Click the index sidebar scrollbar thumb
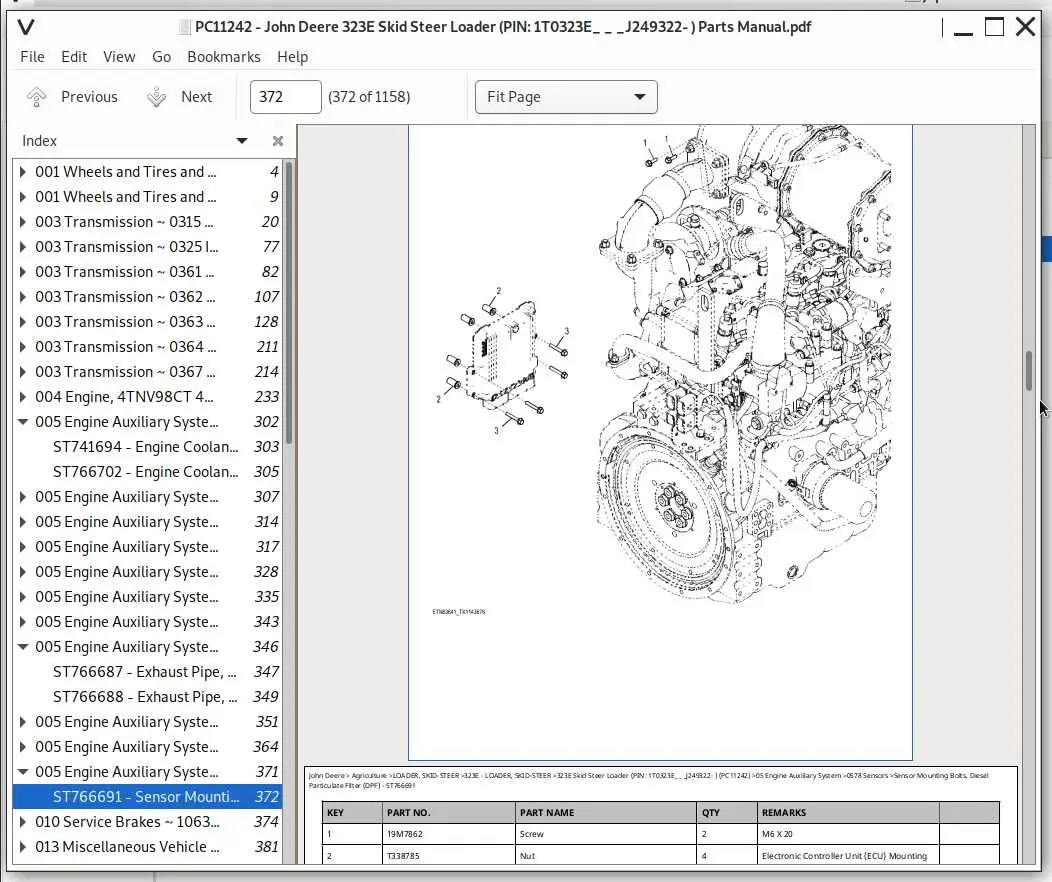This screenshot has width=1052, height=882. 289,302
